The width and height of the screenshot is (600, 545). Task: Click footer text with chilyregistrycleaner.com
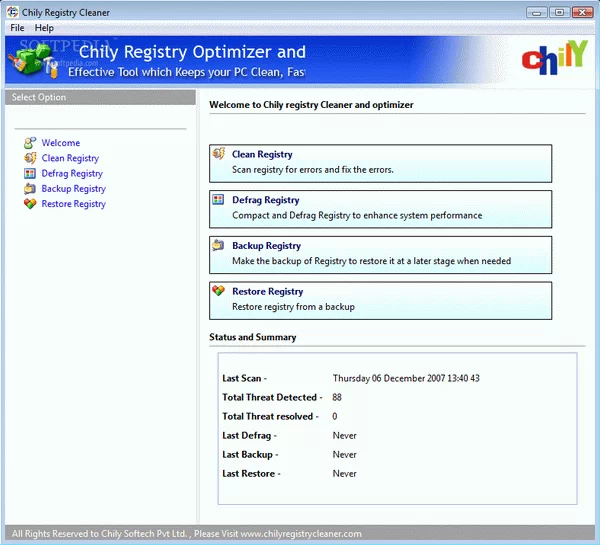click(187, 534)
